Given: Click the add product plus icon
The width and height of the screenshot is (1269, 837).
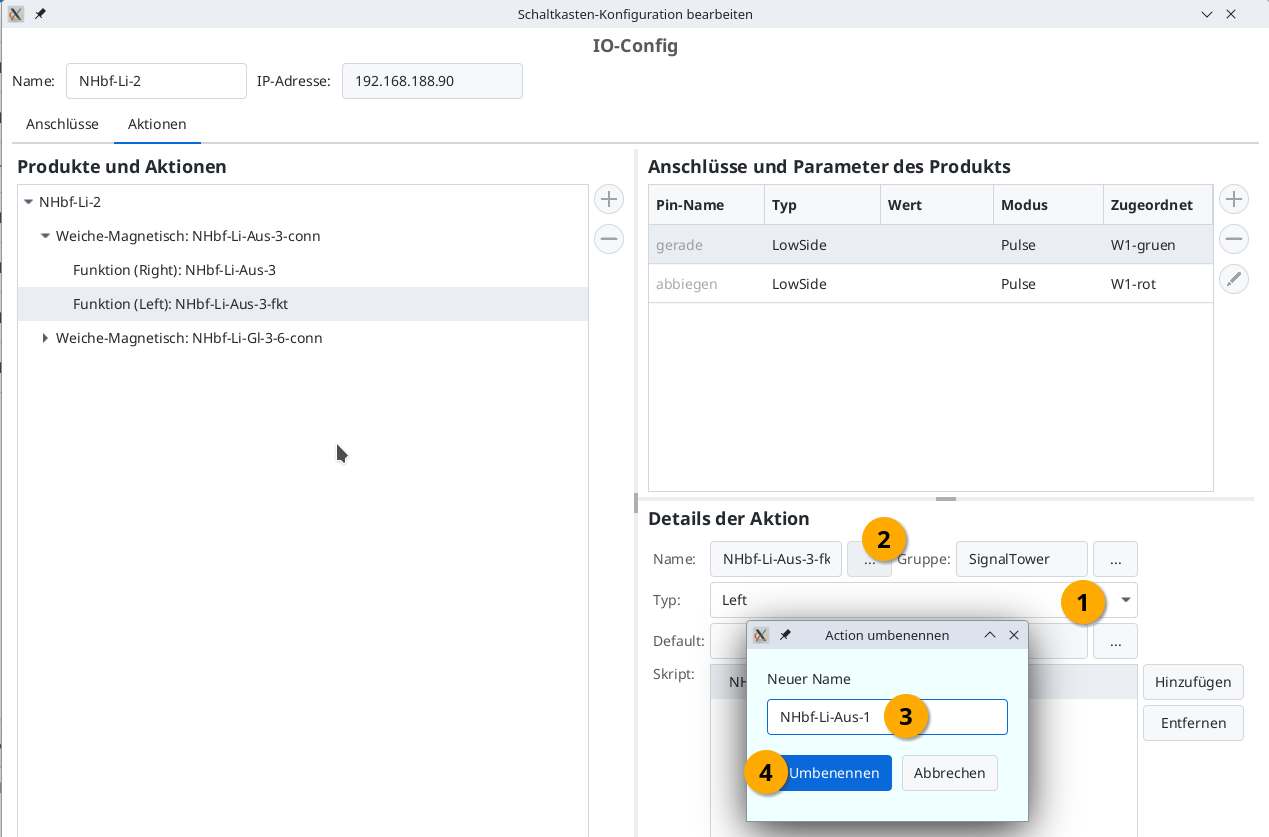Looking at the screenshot, I should click(x=609, y=199).
